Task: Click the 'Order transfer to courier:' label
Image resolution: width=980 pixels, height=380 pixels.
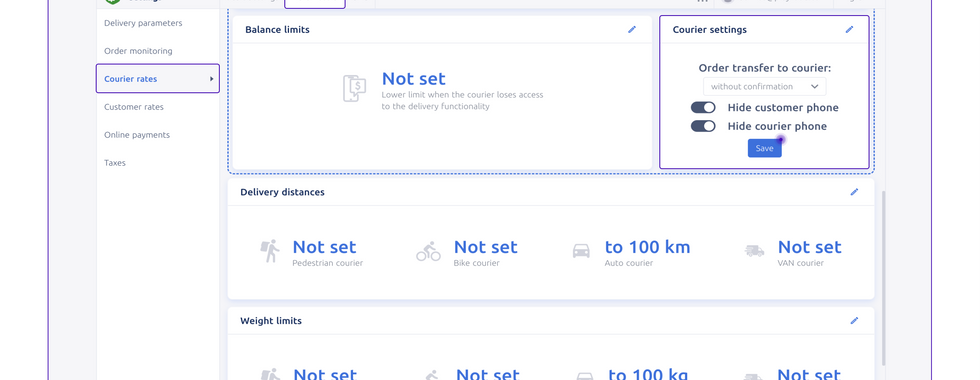Action: tap(764, 68)
